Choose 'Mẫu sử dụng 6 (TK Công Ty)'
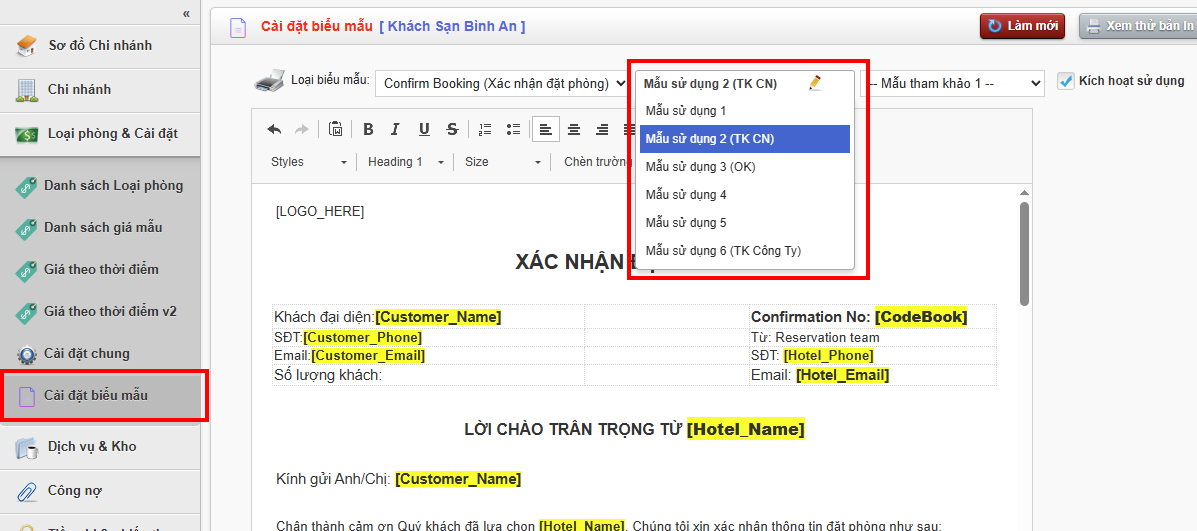 722,251
